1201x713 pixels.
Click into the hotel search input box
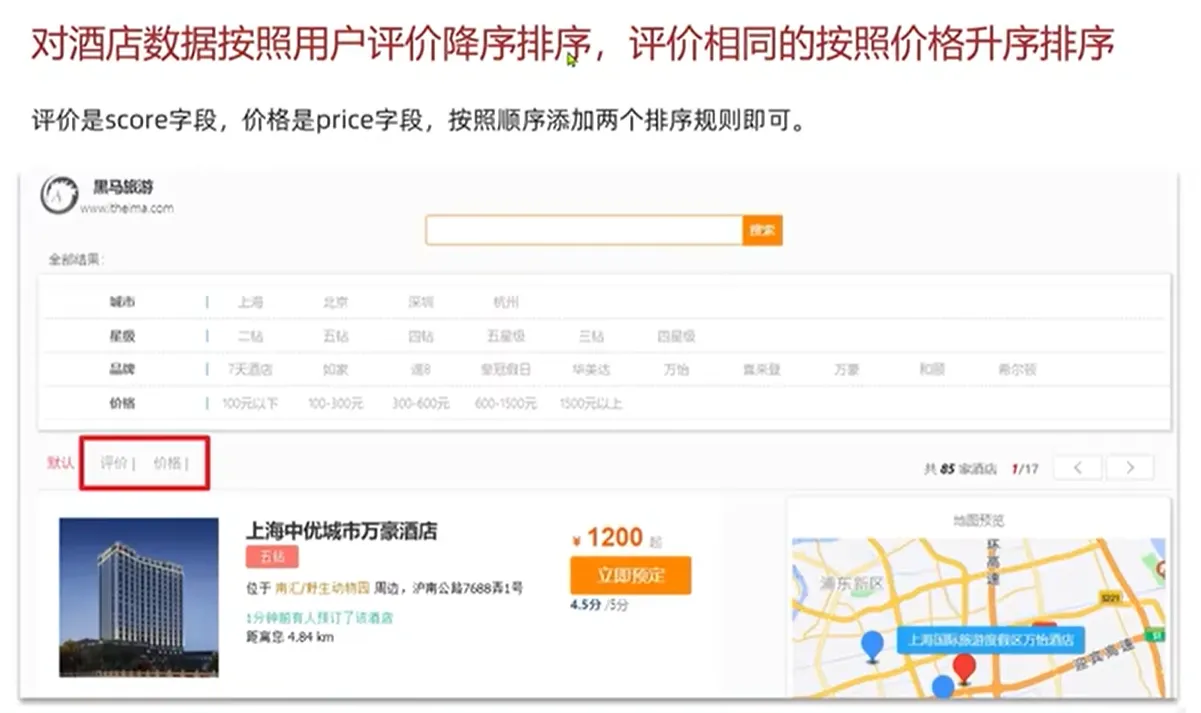point(583,230)
